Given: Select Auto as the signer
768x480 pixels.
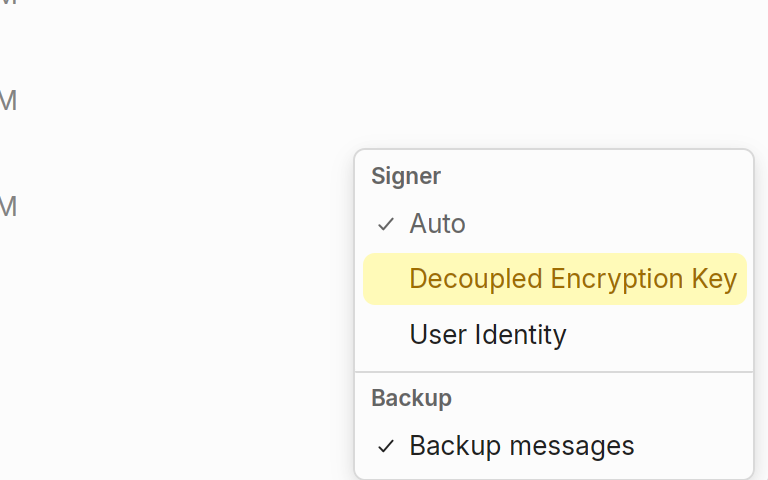Looking at the screenshot, I should click(437, 224).
